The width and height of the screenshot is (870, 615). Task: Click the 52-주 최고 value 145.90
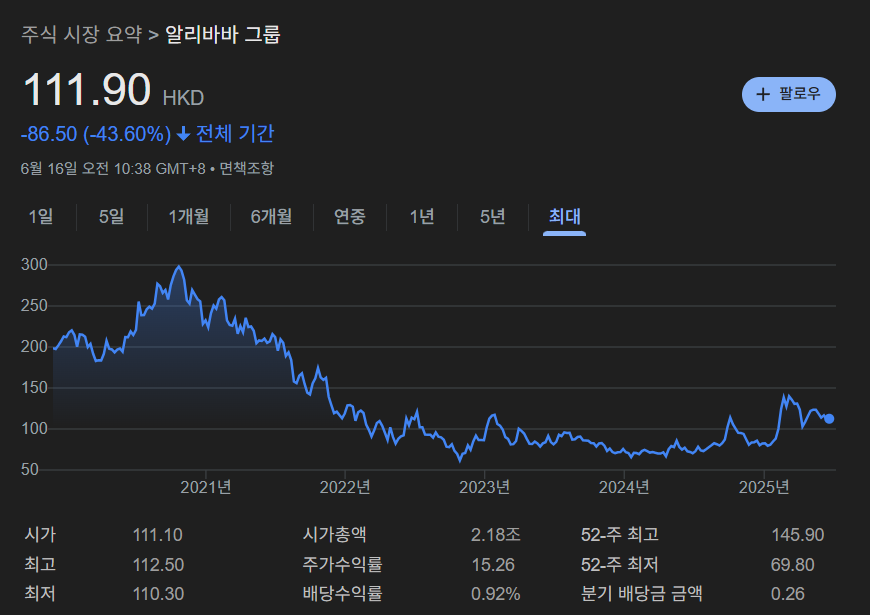798,535
